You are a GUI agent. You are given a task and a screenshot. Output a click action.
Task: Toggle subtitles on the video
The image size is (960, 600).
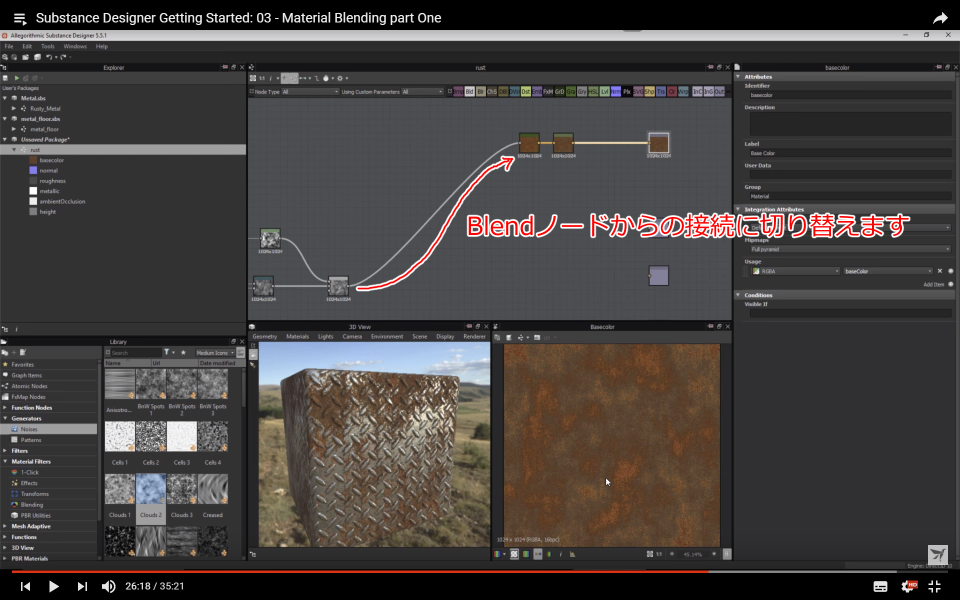[x=880, y=587]
